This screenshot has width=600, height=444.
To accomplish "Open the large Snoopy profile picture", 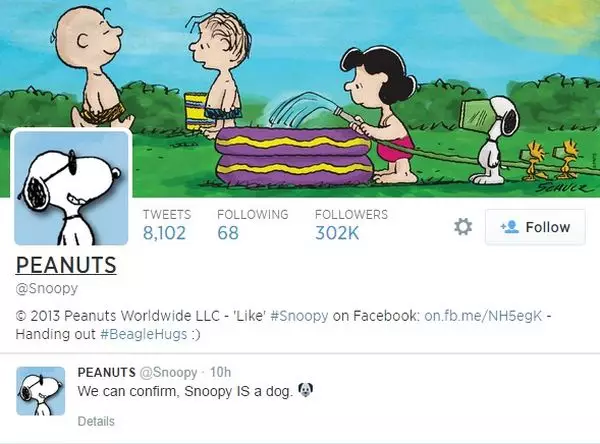I will pos(71,187).
